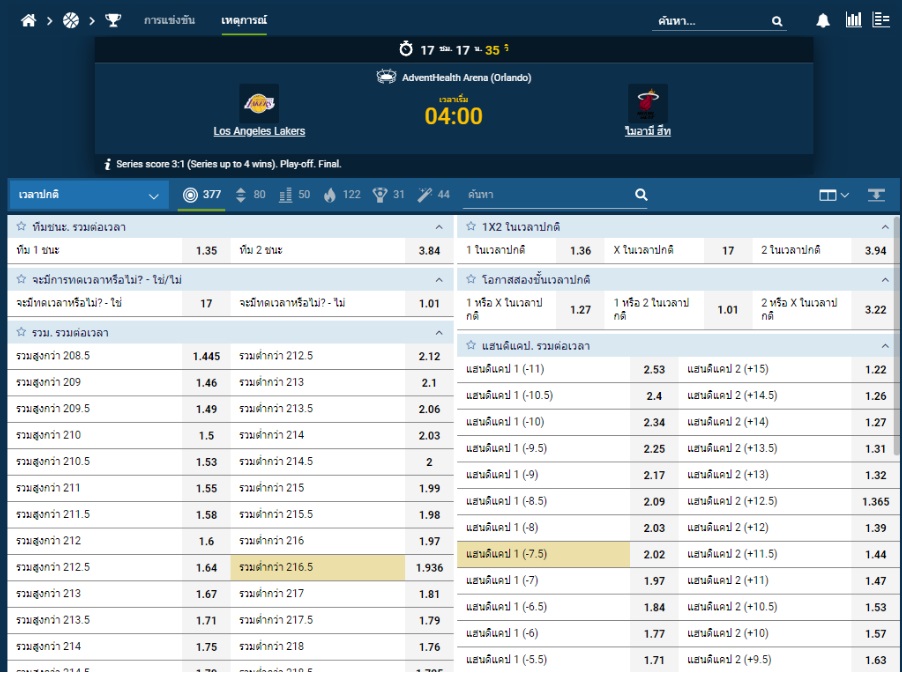Open the statistics bar chart icon
Screen dimensions: 902x673
(x=853, y=20)
